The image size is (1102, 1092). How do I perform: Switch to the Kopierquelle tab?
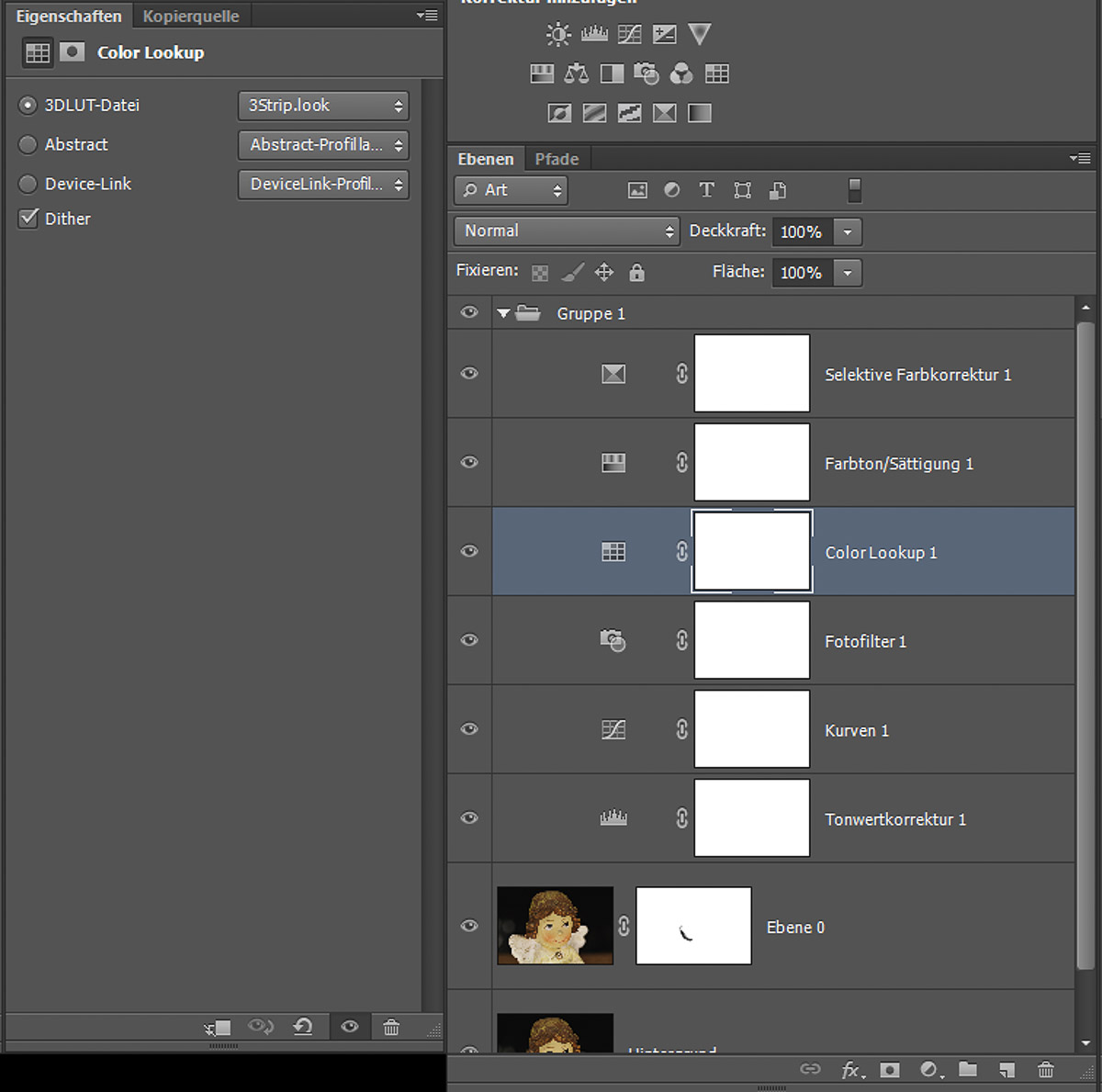(191, 17)
